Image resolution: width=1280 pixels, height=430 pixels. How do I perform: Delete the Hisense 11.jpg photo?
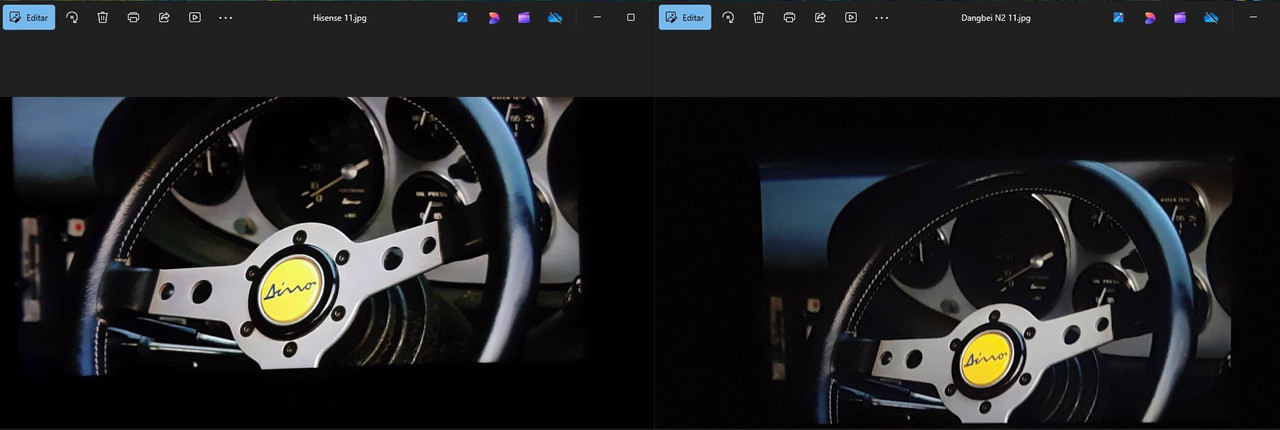[x=103, y=17]
